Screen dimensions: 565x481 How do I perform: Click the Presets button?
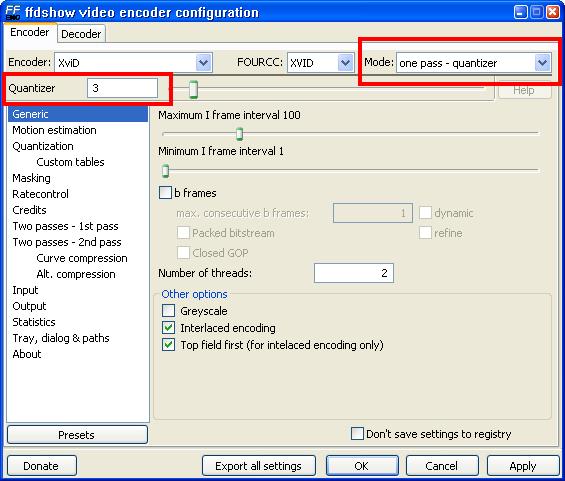coord(77,435)
